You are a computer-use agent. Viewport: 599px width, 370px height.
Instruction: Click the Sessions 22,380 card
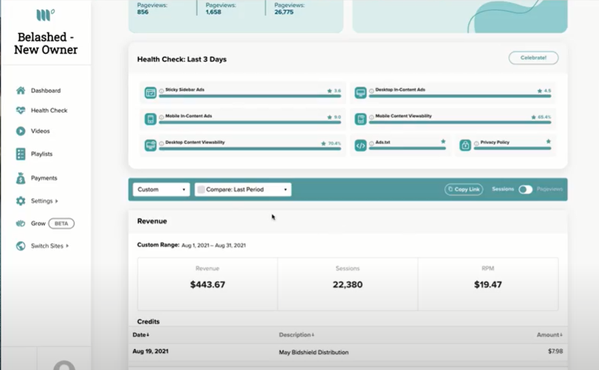click(x=348, y=284)
